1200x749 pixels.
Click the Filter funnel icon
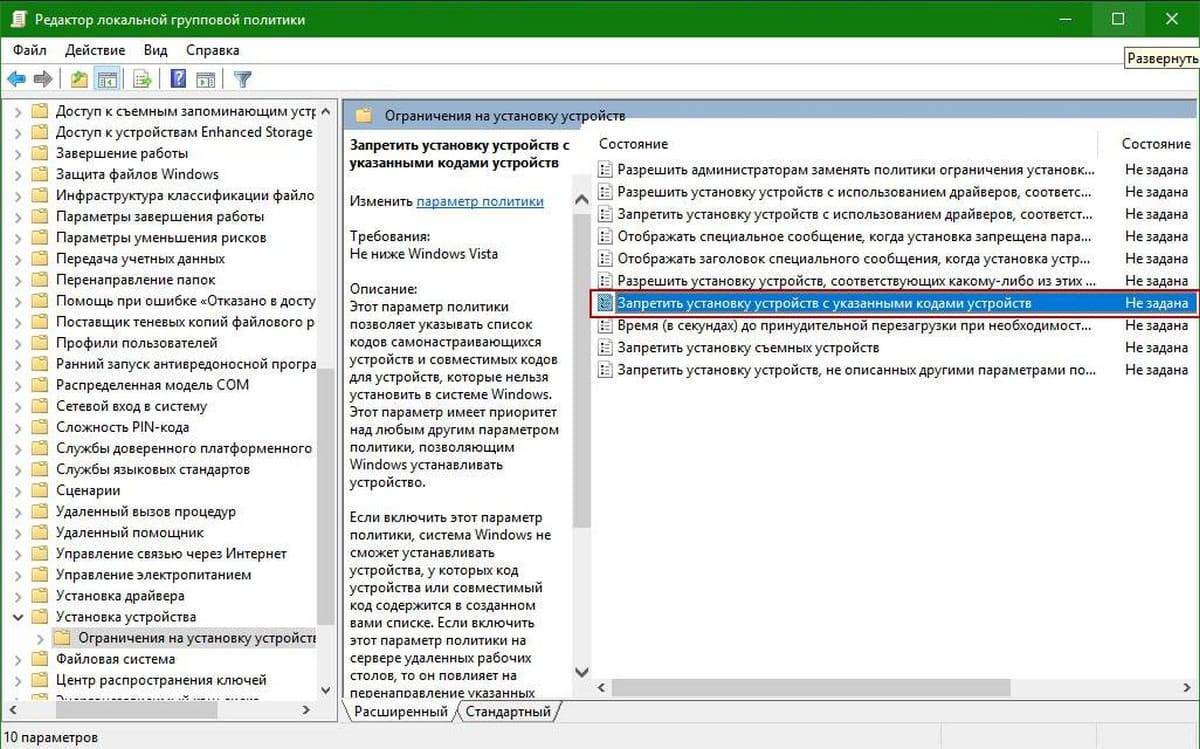pyautogui.click(x=242, y=79)
